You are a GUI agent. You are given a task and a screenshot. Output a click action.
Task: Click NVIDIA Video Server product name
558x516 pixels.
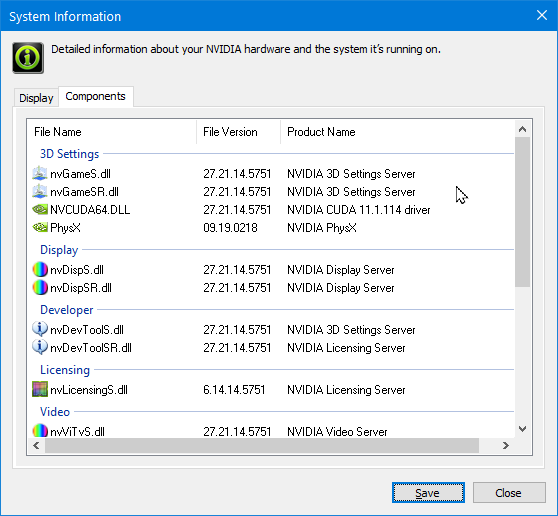(x=337, y=432)
